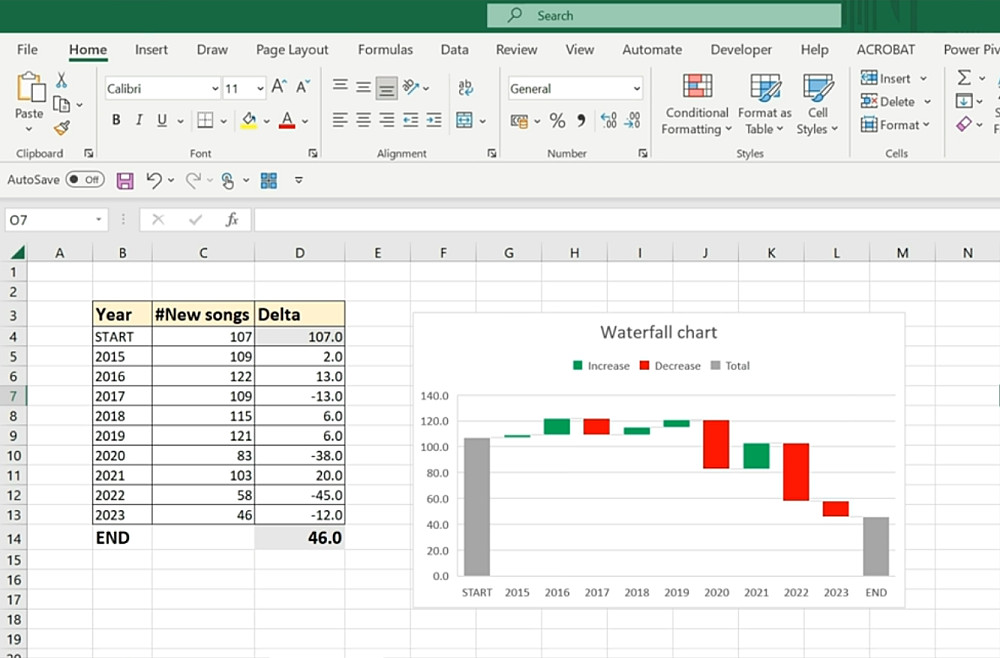Click the Search box in title bar
Image resolution: width=1000 pixels, height=658 pixels.
pyautogui.click(x=664, y=15)
